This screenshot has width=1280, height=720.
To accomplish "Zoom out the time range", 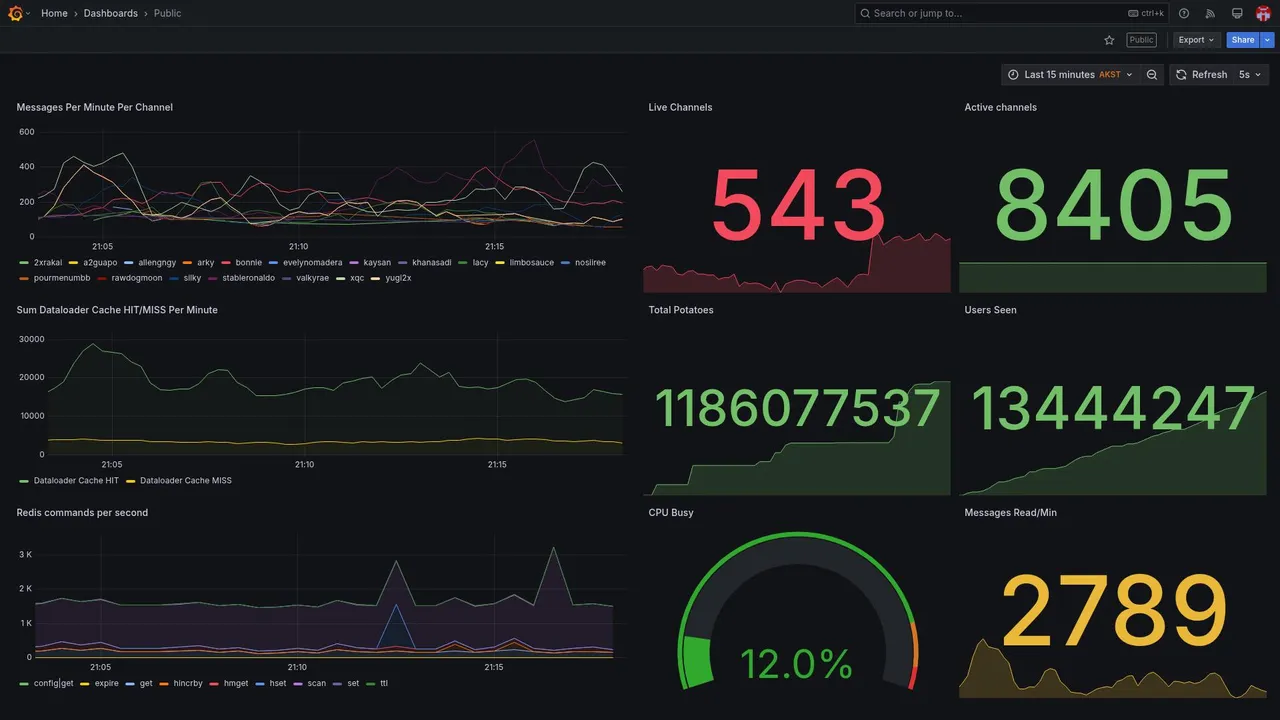I will pyautogui.click(x=1152, y=75).
